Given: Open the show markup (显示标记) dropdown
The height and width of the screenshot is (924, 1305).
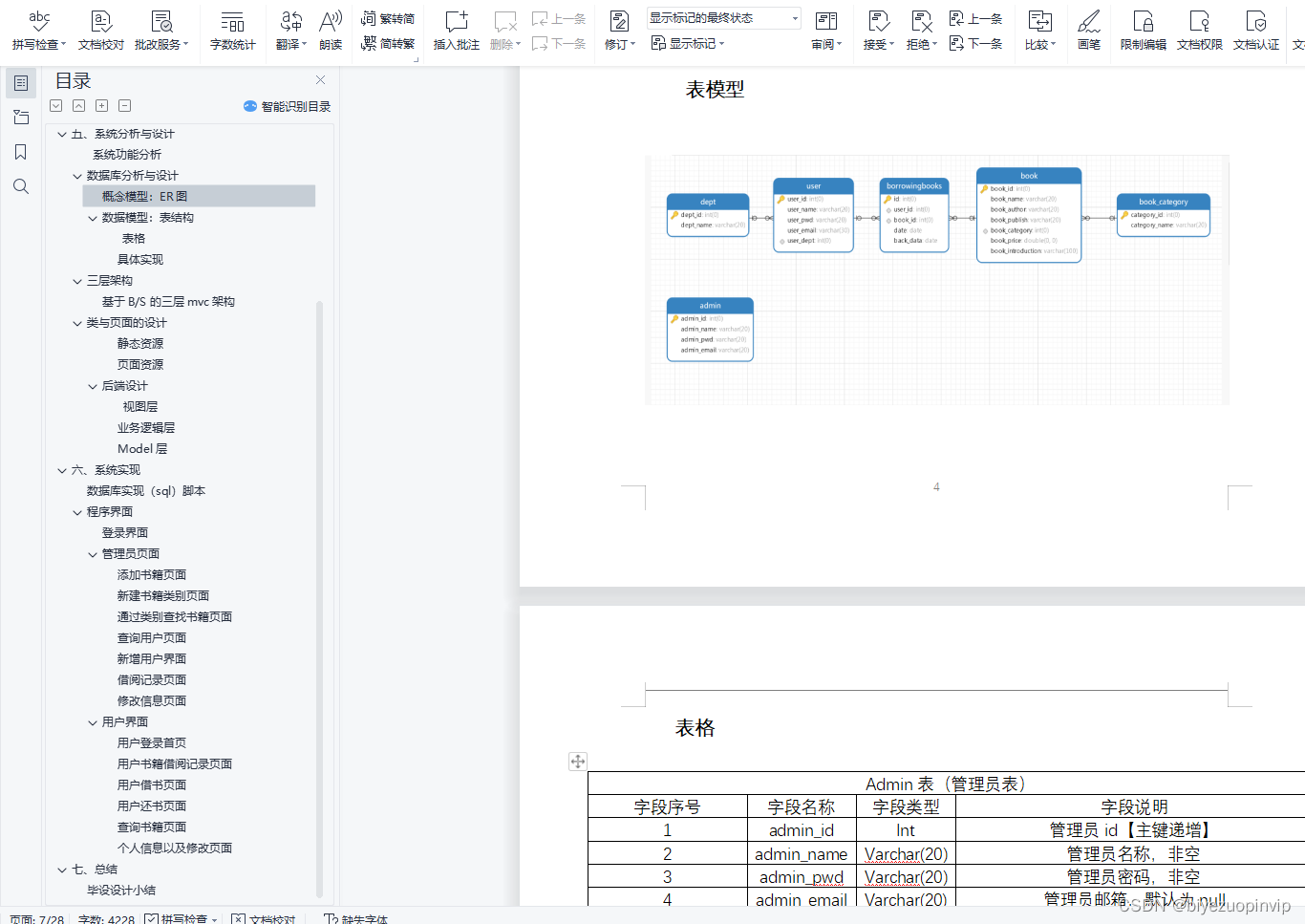Looking at the screenshot, I should 688,43.
